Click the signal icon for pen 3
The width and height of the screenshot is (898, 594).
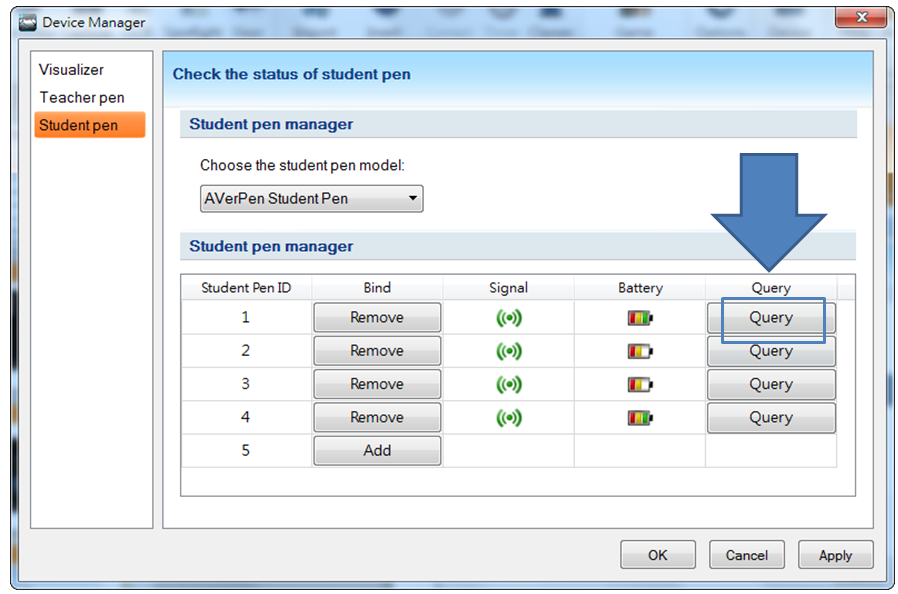[509, 385]
